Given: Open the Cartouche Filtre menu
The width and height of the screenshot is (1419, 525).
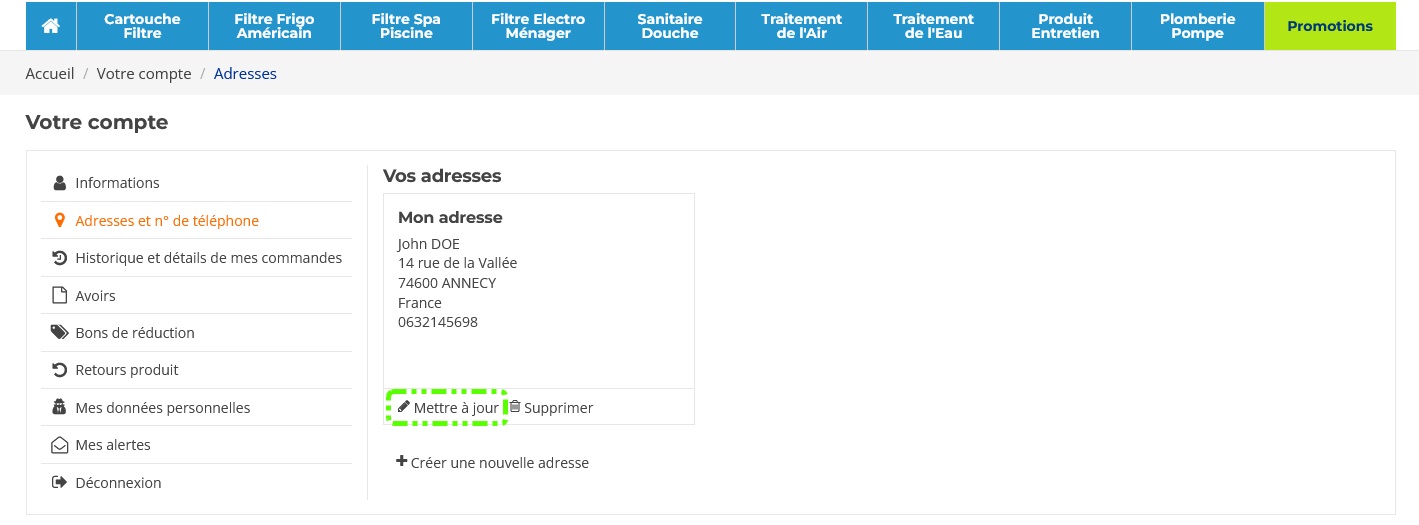Looking at the screenshot, I should (x=142, y=26).
